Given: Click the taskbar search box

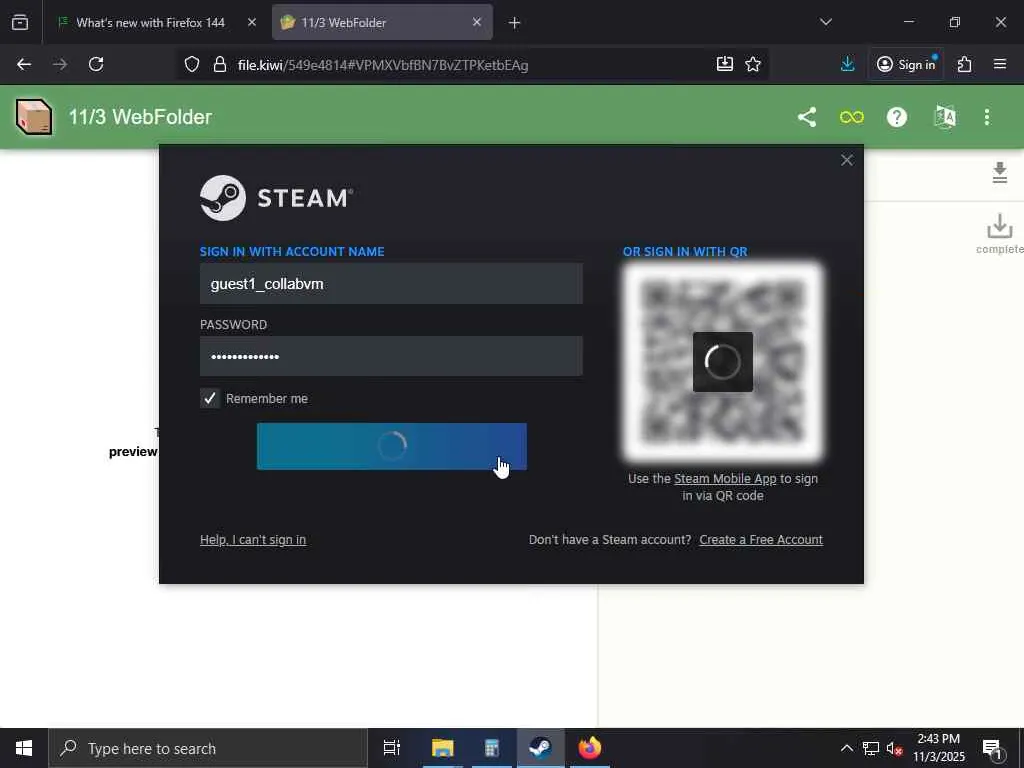Looking at the screenshot, I should tap(208, 748).
